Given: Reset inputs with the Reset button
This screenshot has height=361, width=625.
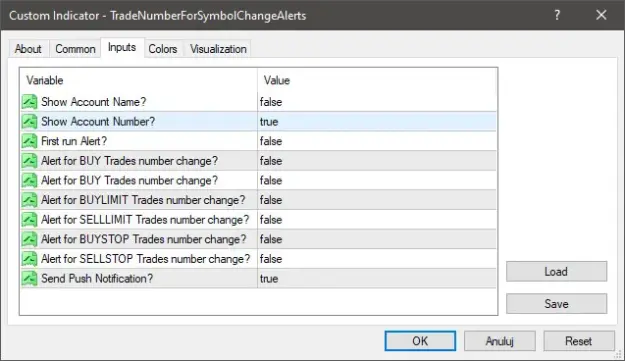Looking at the screenshot, I should click(x=579, y=341).
